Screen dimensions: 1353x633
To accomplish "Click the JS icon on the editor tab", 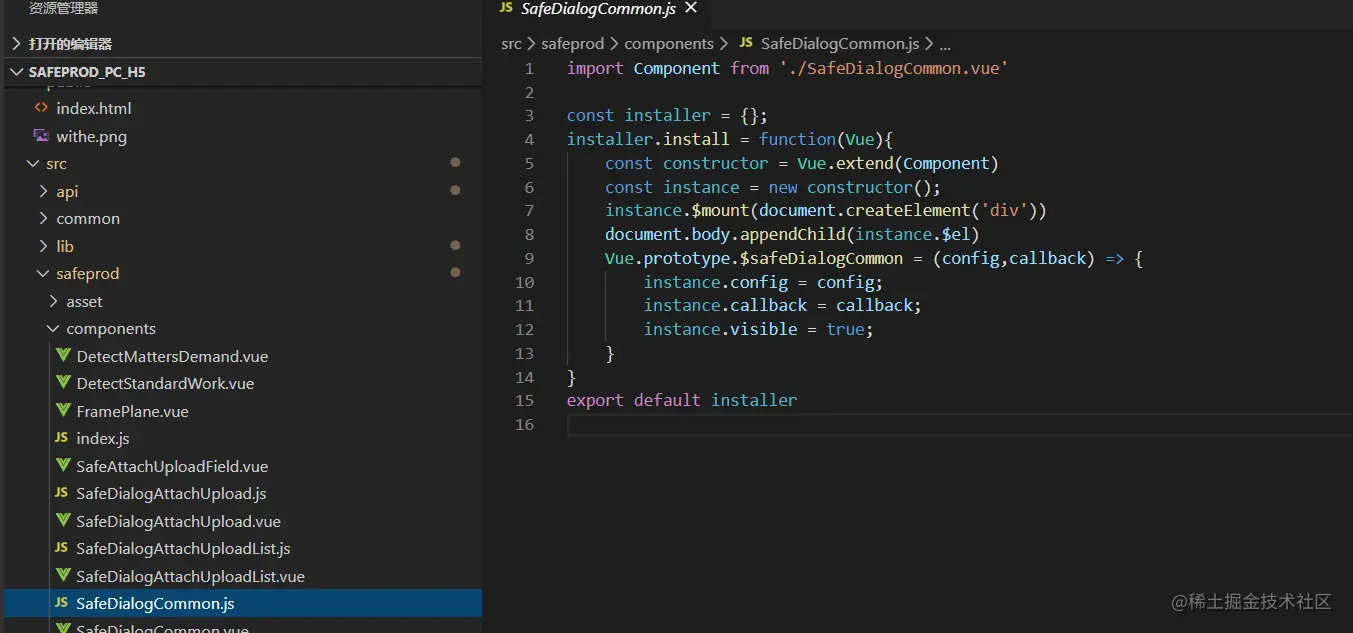I will [x=505, y=9].
